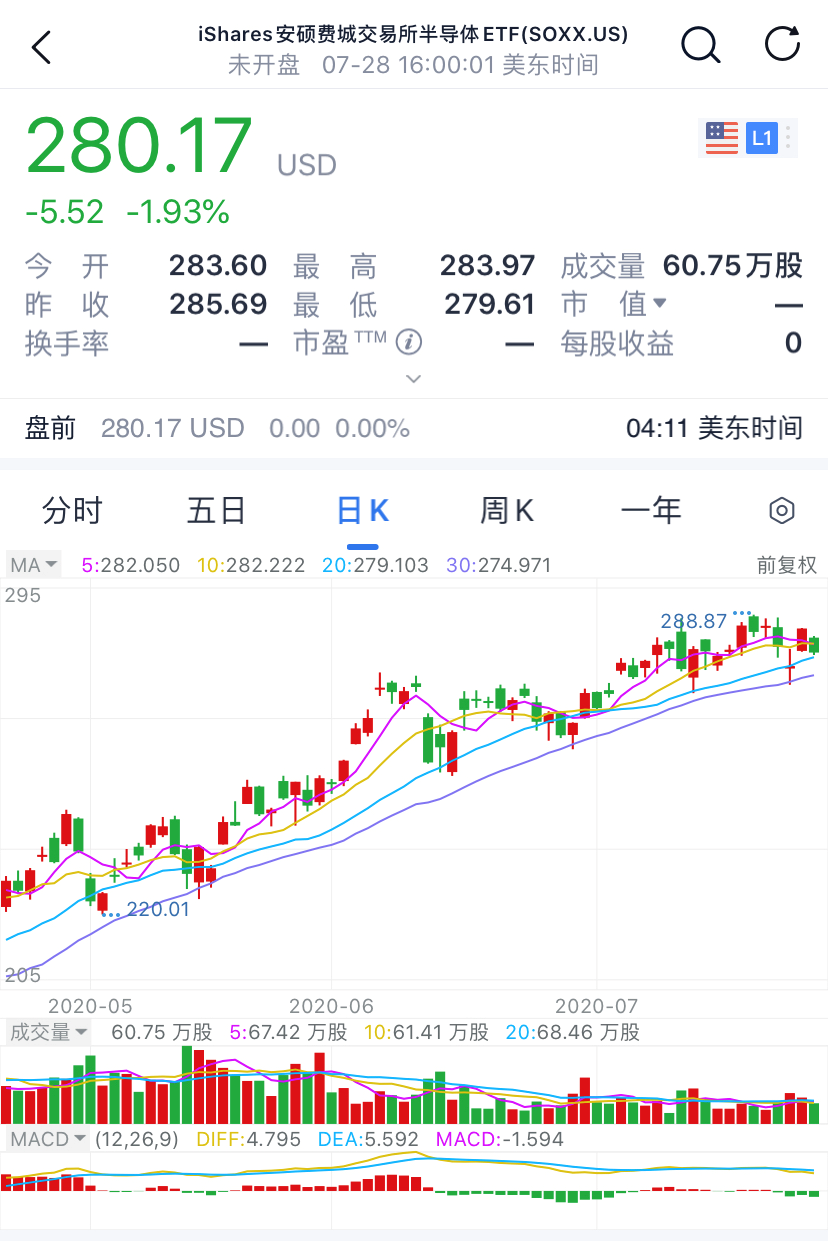Tap the DEA:5.592 MACD value
828x1241 pixels.
click(369, 1139)
